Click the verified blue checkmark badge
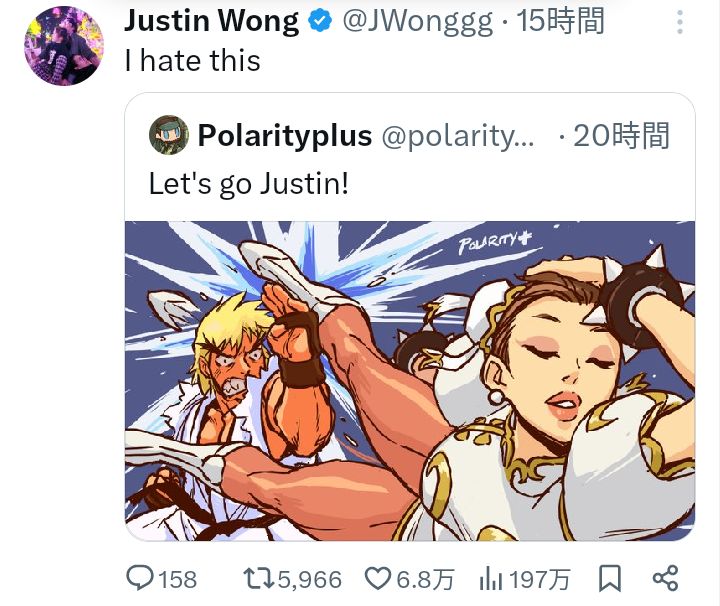Screen dimensions: 720x606 coord(320,21)
